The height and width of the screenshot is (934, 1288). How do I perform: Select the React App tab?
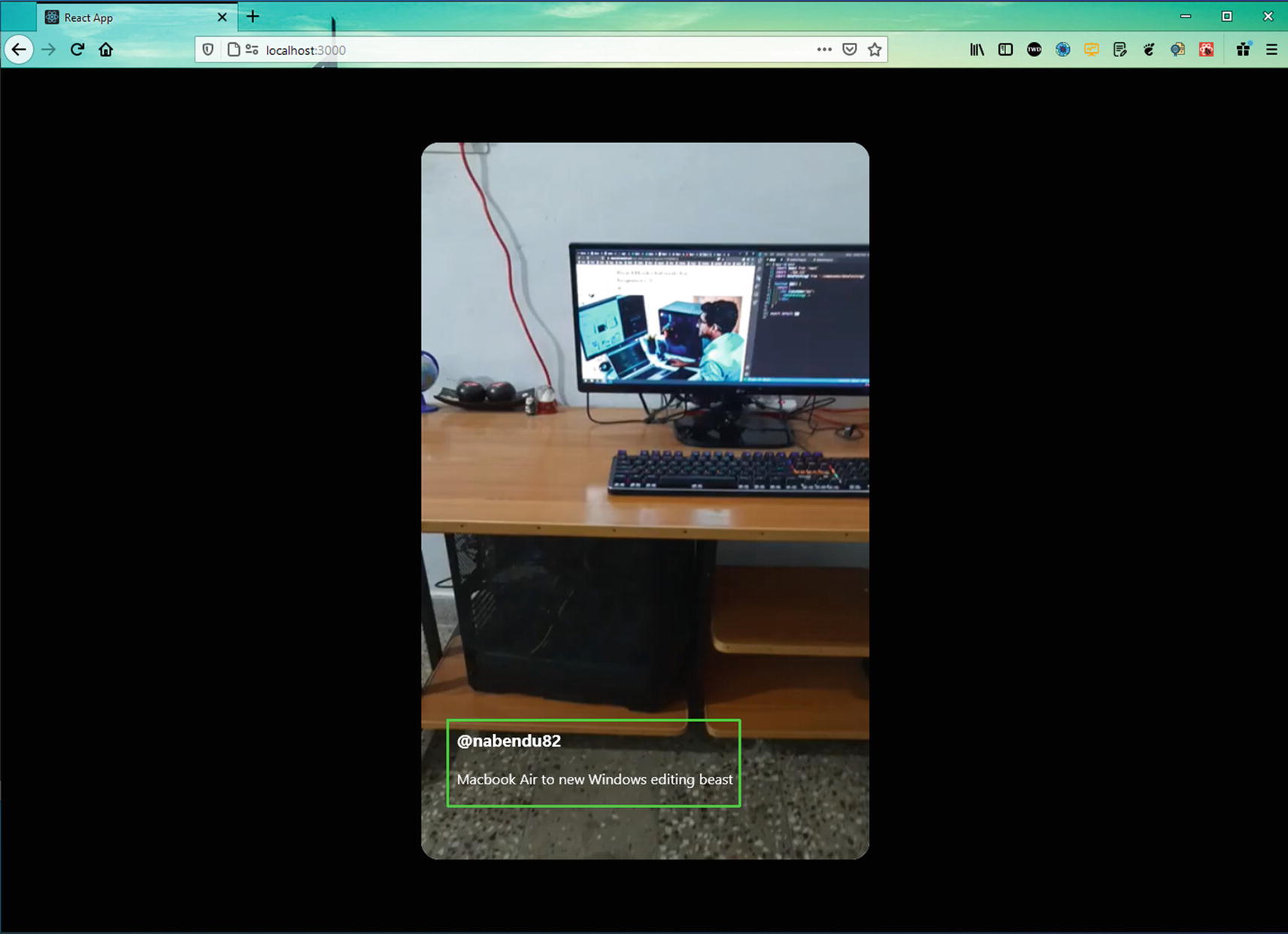click(x=128, y=17)
